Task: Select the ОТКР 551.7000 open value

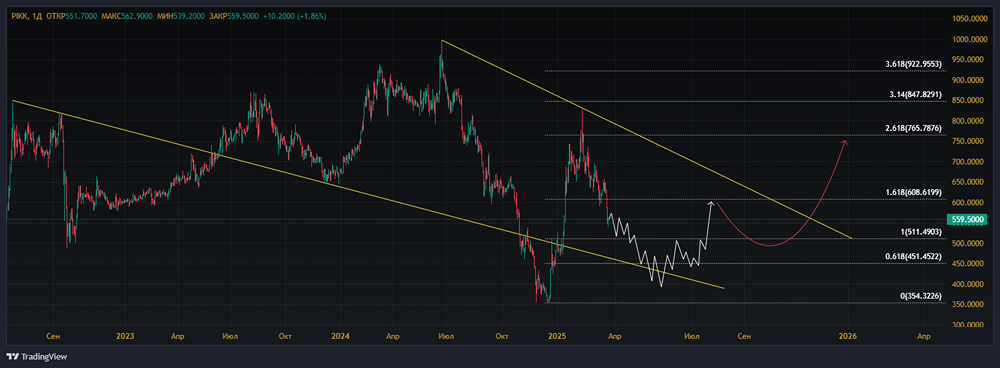Action: tap(71, 16)
